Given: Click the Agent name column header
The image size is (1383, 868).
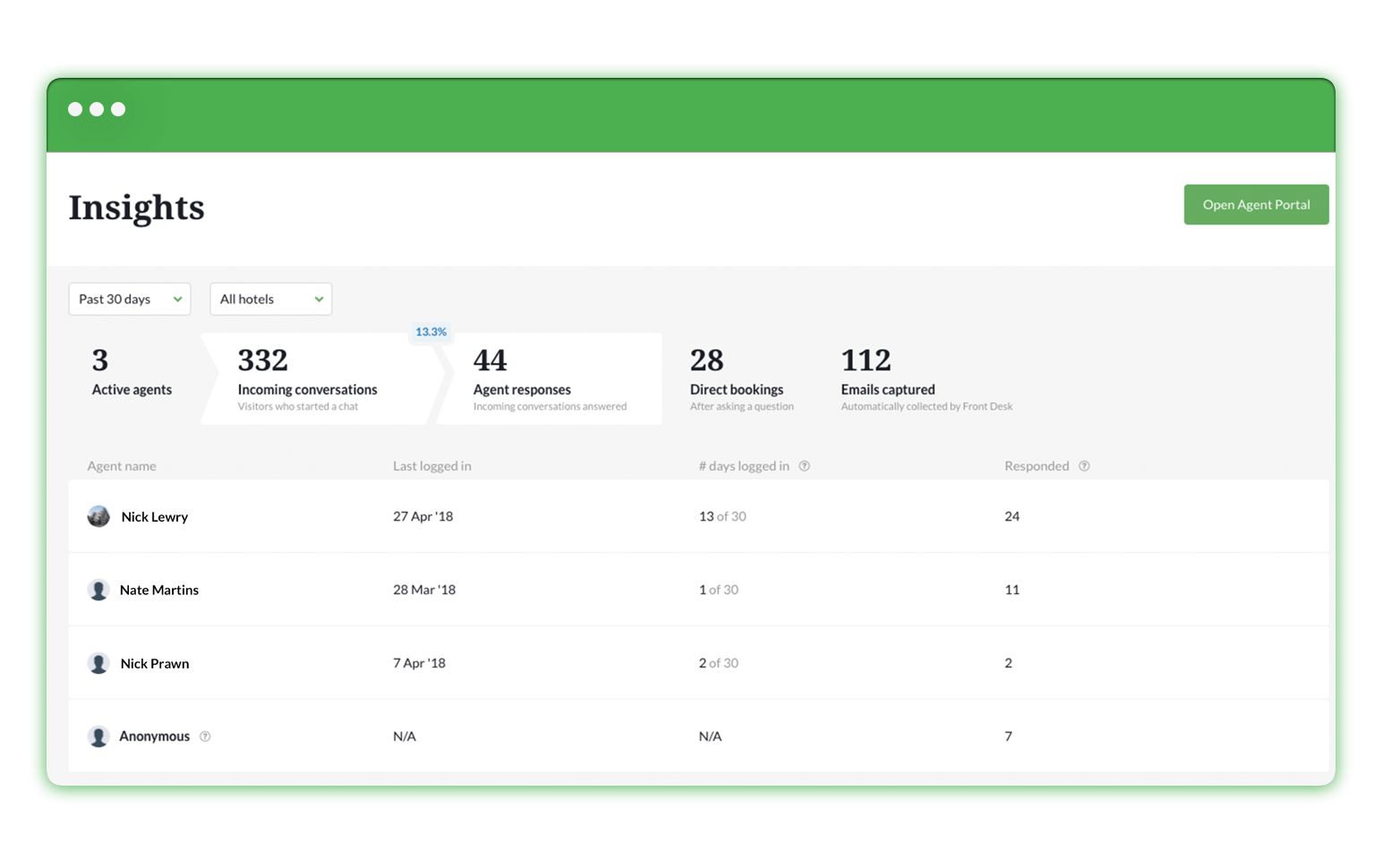Looking at the screenshot, I should [x=122, y=466].
